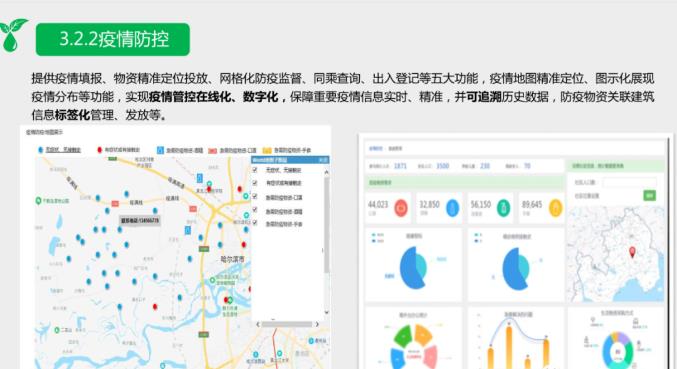The height and width of the screenshot is (369, 677).
Task: Click the green round icon on 56,150 card
Action: pyautogui.click(x=503, y=208)
